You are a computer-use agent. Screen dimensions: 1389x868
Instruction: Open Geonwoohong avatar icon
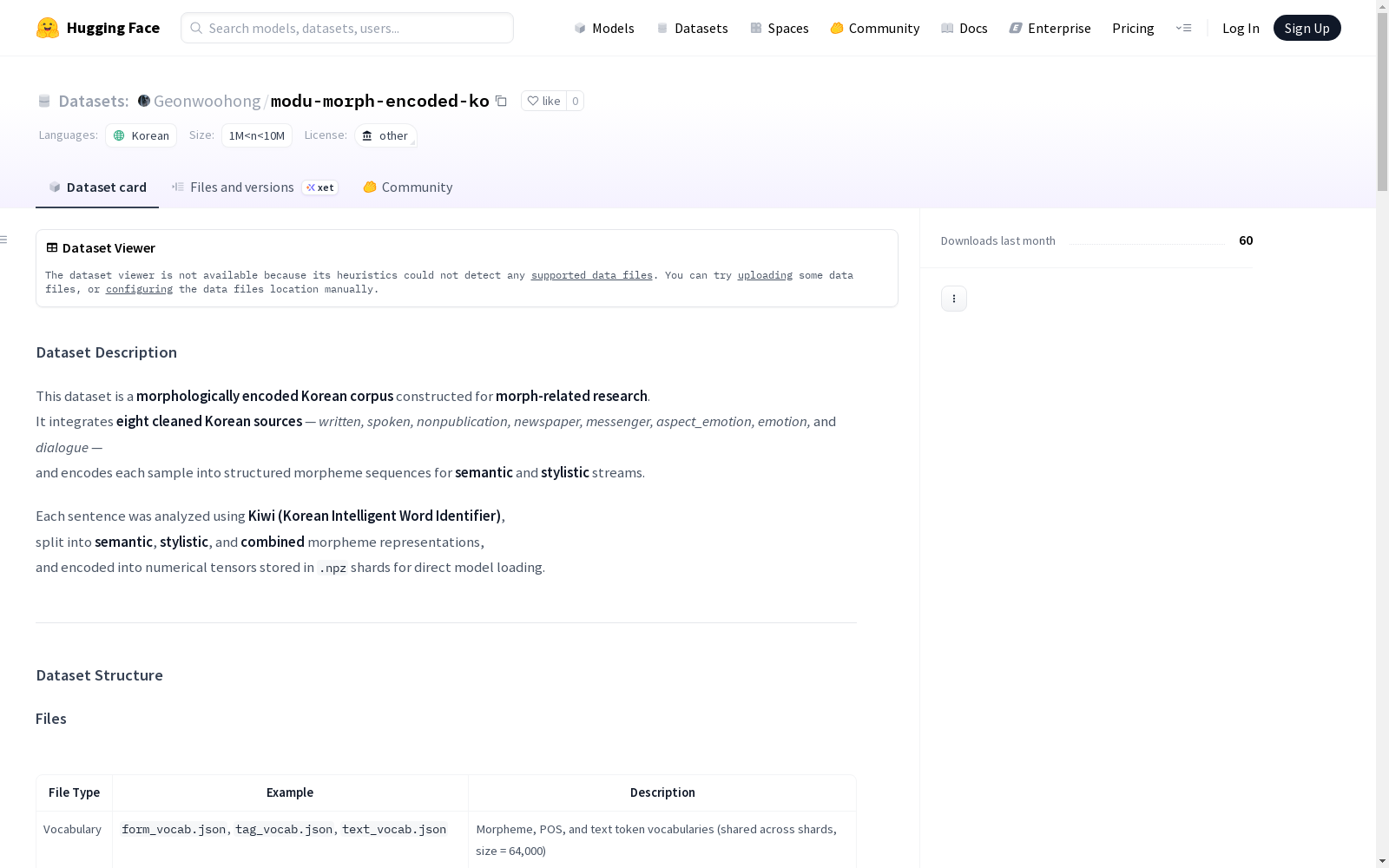pyautogui.click(x=144, y=101)
